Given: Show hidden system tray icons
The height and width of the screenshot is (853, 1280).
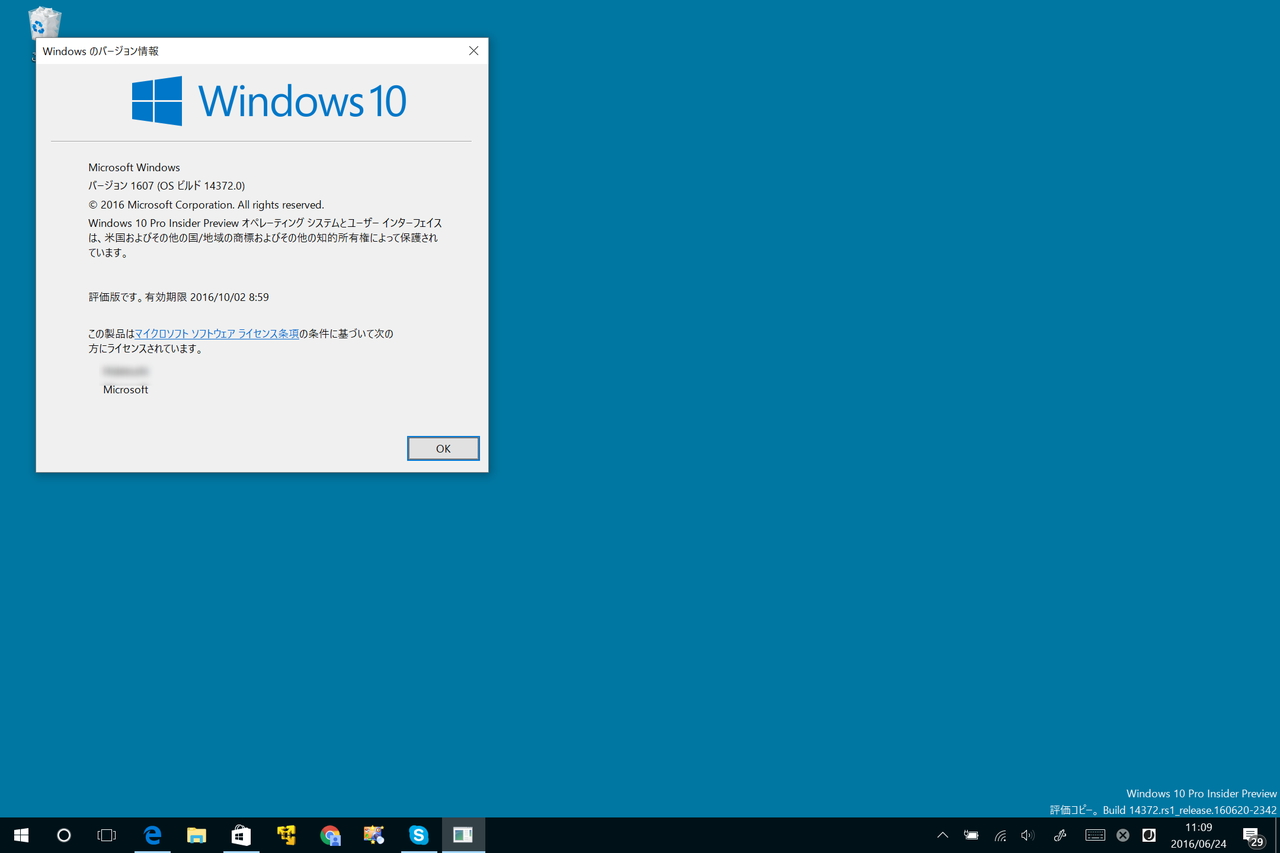Looking at the screenshot, I should [x=942, y=835].
